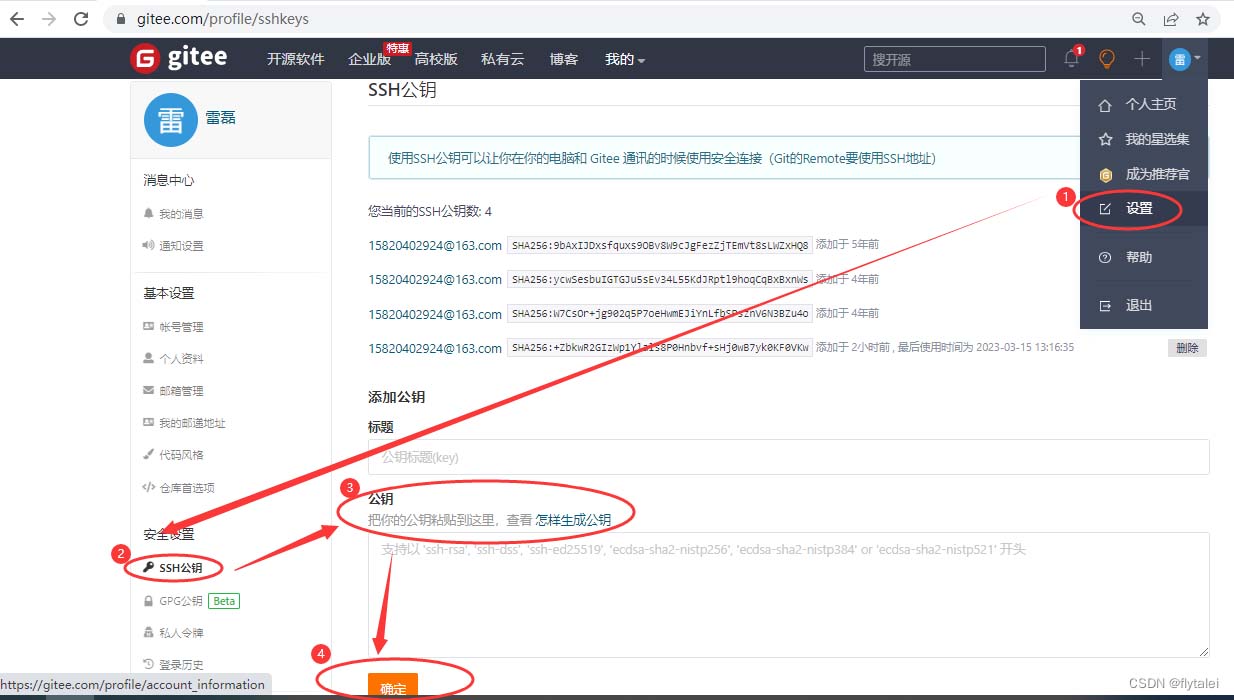
Task: Open GPG公钥 in the sidebar
Action: [180, 601]
